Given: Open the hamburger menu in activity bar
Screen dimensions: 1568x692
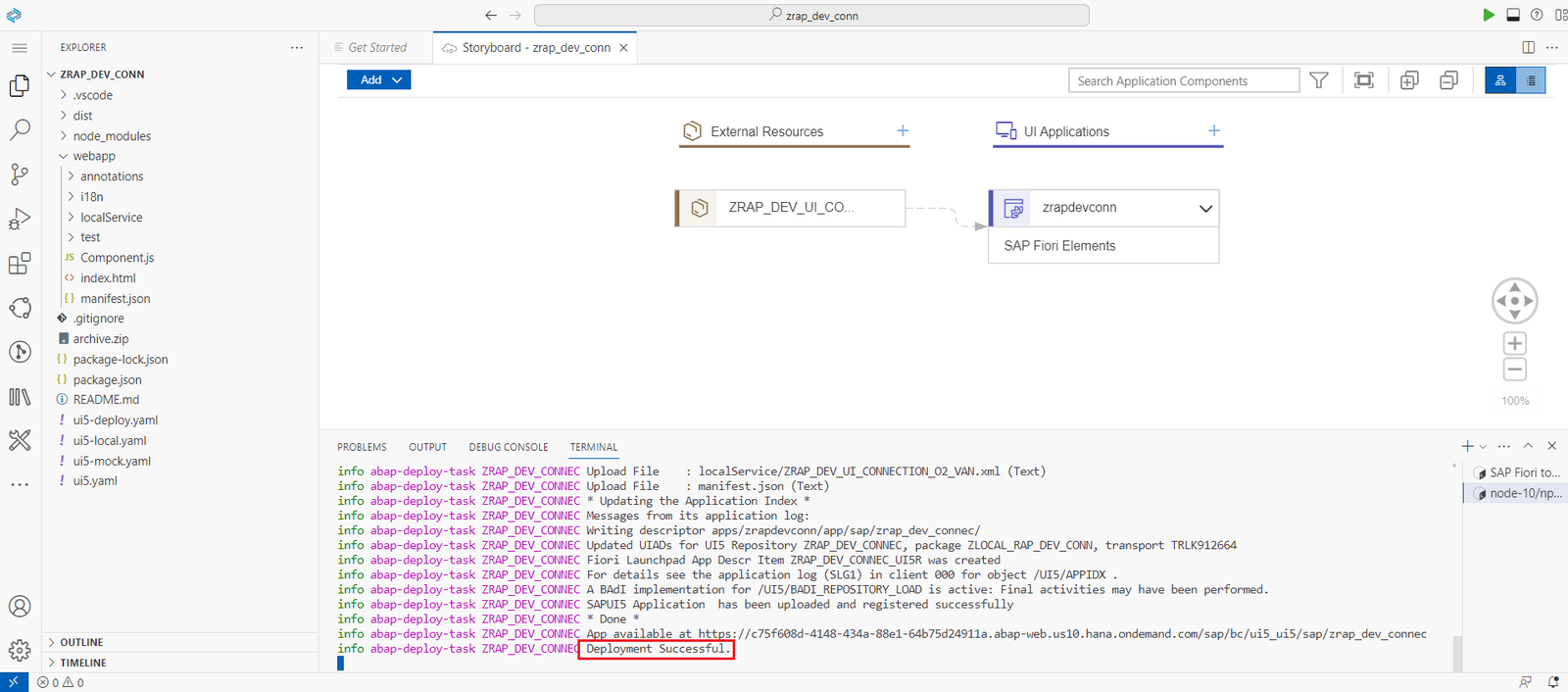Looking at the screenshot, I should coord(20,48).
